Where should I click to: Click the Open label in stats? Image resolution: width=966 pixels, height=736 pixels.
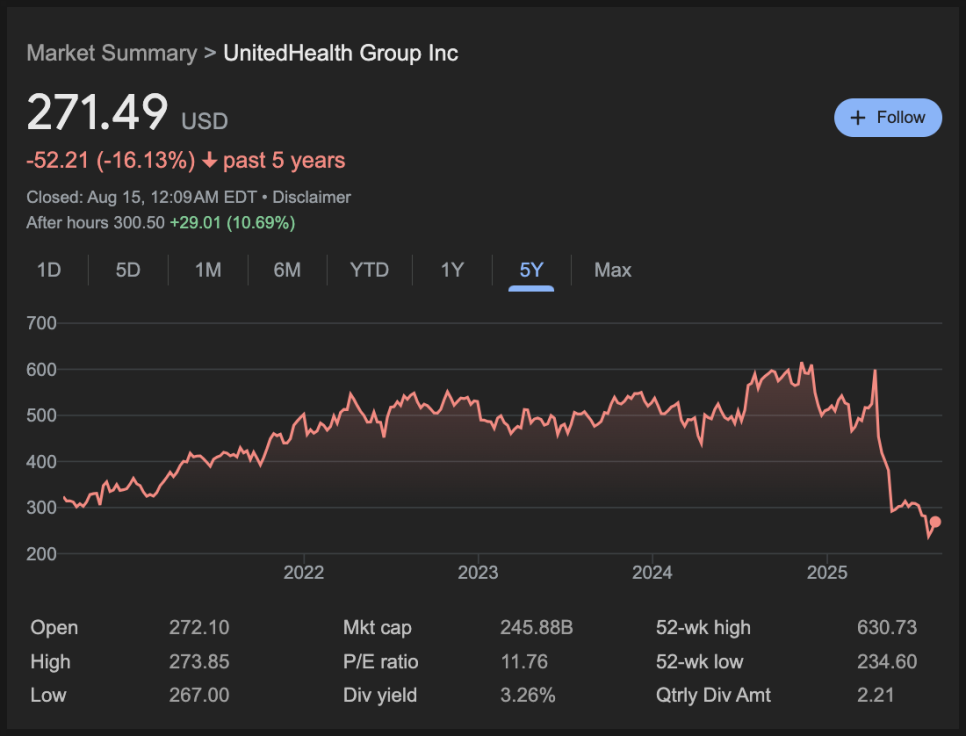[x=54, y=628]
